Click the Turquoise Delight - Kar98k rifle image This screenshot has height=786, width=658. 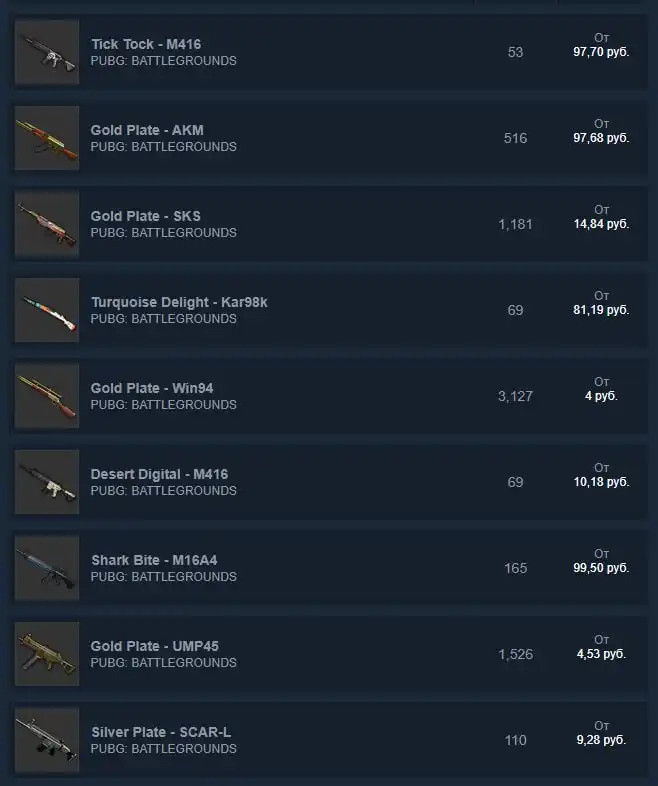point(47,310)
